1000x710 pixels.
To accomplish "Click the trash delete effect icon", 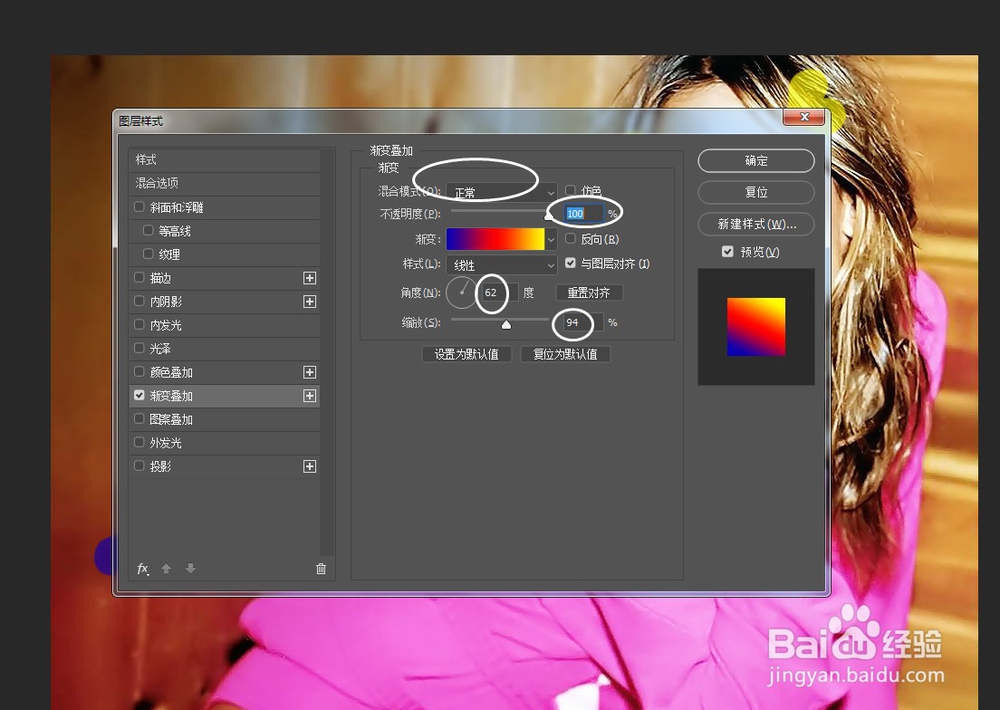I will pyautogui.click(x=321, y=568).
